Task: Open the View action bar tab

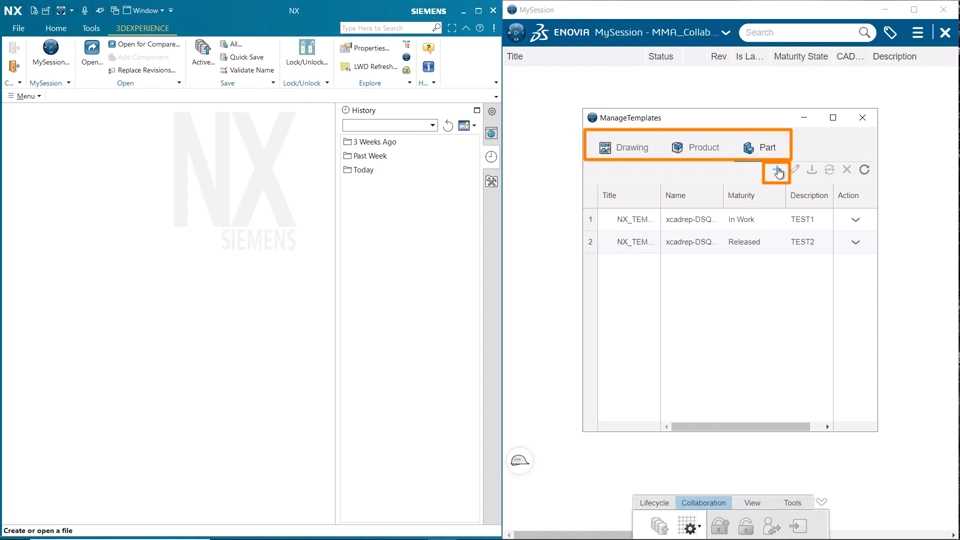Action: pyautogui.click(x=752, y=503)
